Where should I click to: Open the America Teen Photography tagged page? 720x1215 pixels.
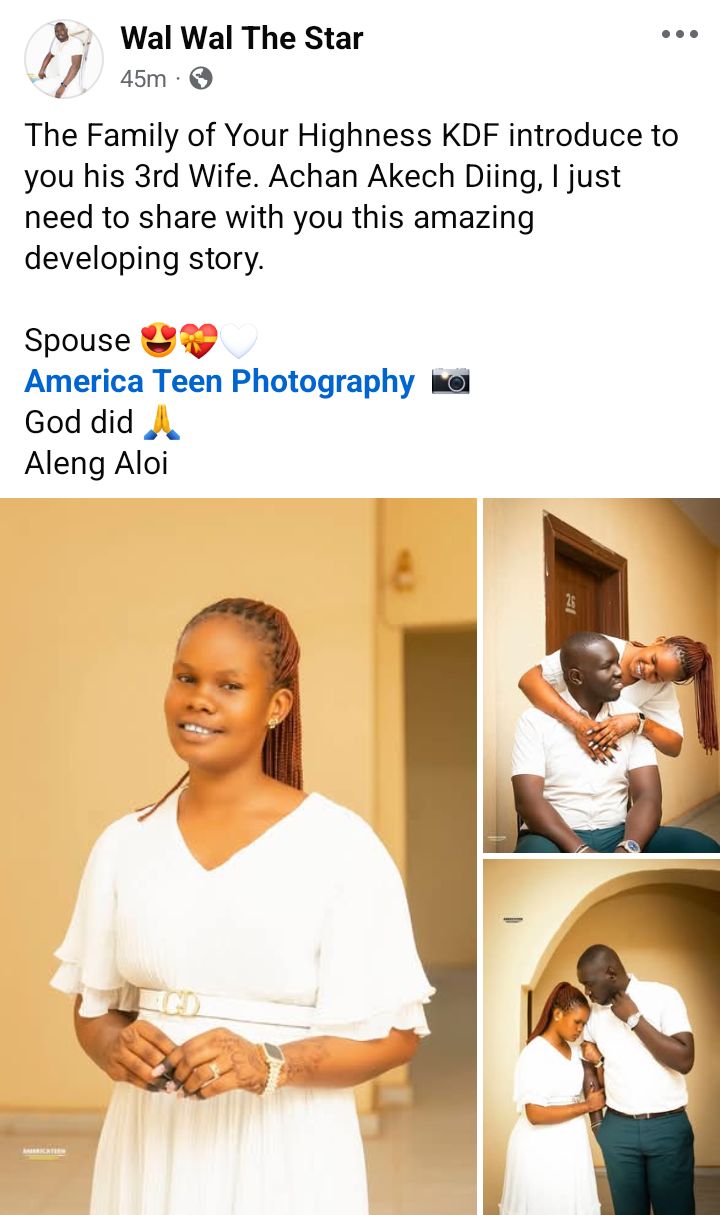click(219, 381)
